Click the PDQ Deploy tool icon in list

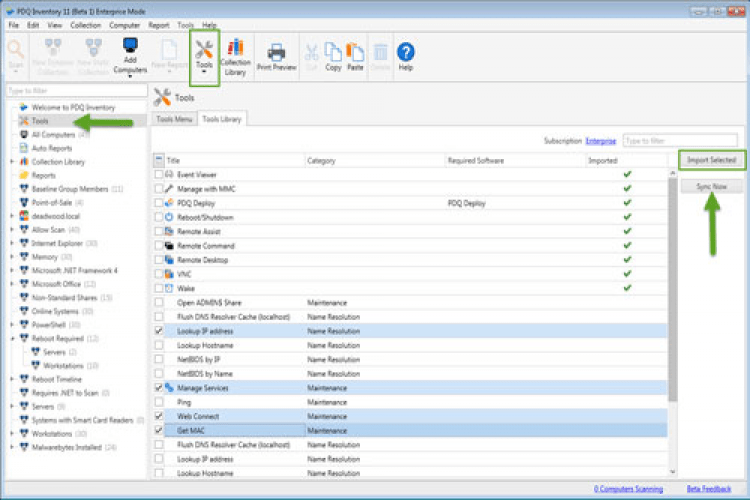point(169,202)
